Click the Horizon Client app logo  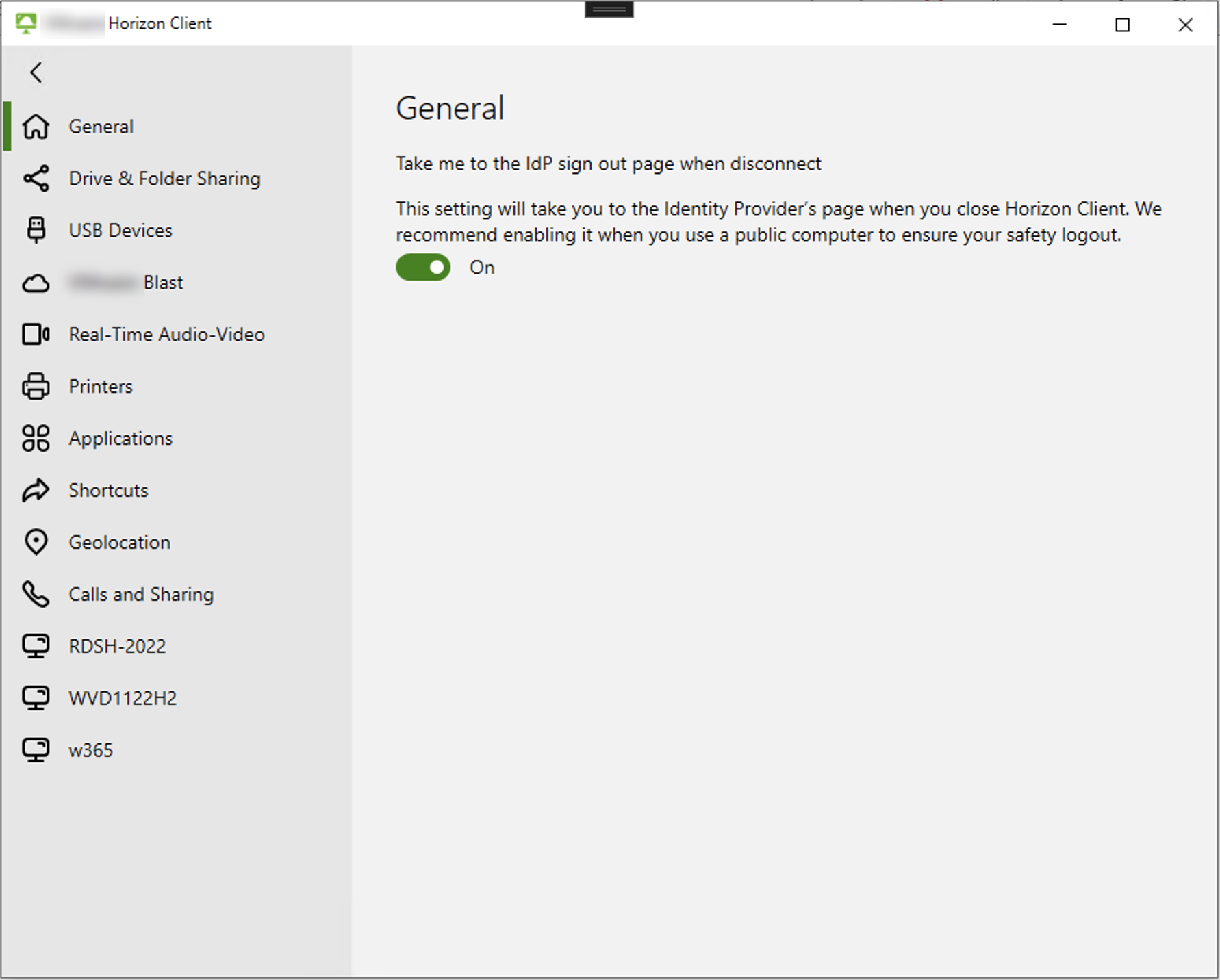tap(26, 23)
